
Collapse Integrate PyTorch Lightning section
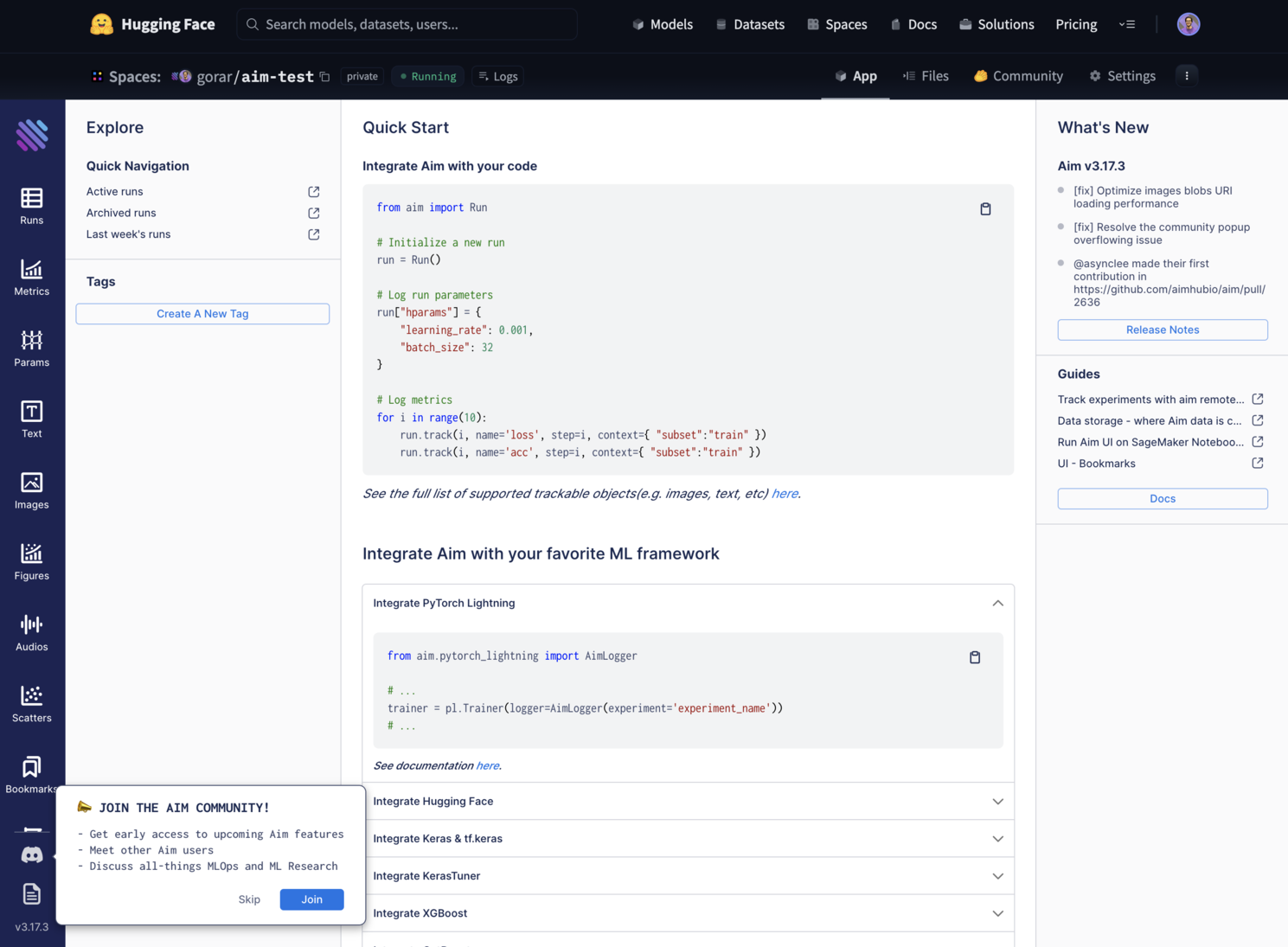[x=997, y=604]
